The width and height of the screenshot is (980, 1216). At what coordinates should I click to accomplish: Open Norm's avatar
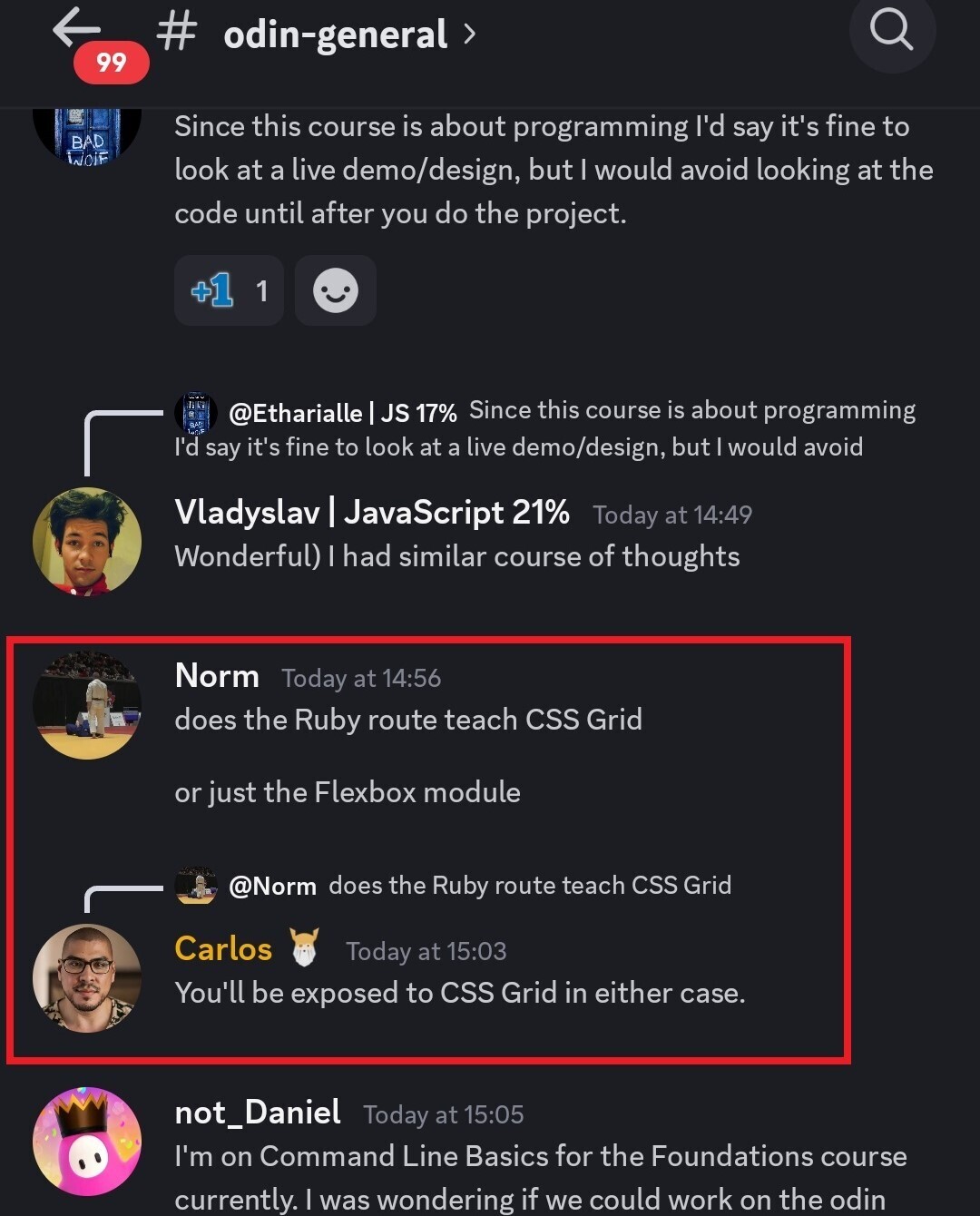pyautogui.click(x=86, y=704)
